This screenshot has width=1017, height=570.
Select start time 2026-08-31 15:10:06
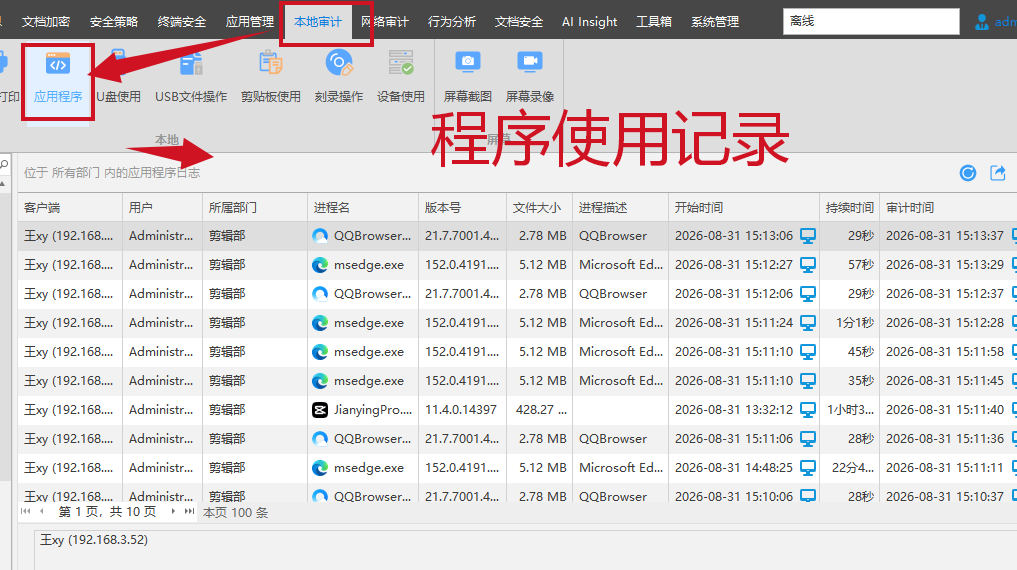[734, 496]
